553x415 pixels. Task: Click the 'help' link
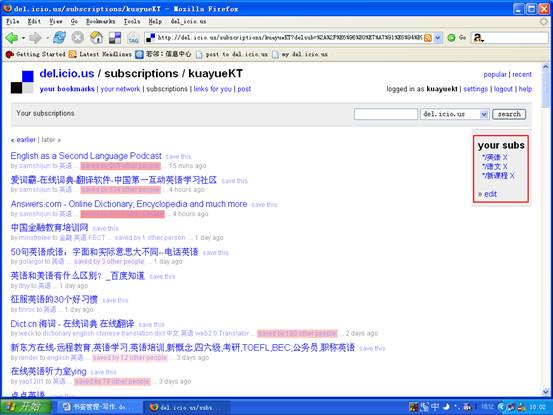click(525, 89)
